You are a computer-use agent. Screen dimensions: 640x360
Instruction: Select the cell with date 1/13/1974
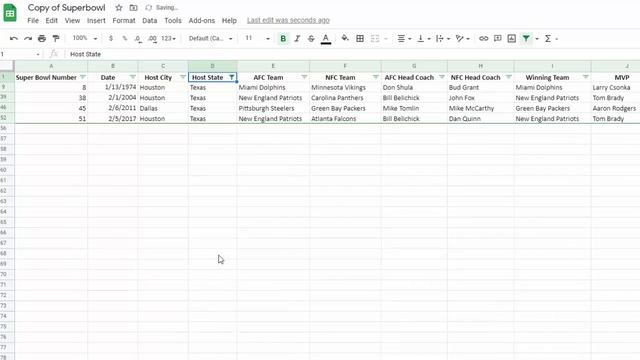point(113,87)
